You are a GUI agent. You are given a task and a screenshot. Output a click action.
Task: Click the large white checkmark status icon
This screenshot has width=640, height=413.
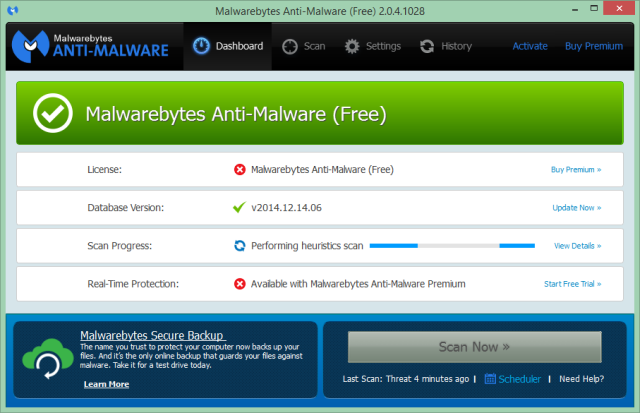click(x=53, y=113)
